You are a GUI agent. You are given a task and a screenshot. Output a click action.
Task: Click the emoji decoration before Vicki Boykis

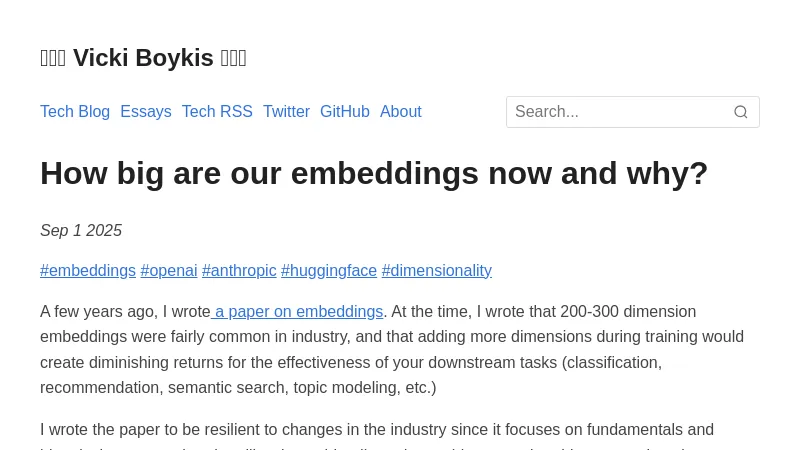53,58
